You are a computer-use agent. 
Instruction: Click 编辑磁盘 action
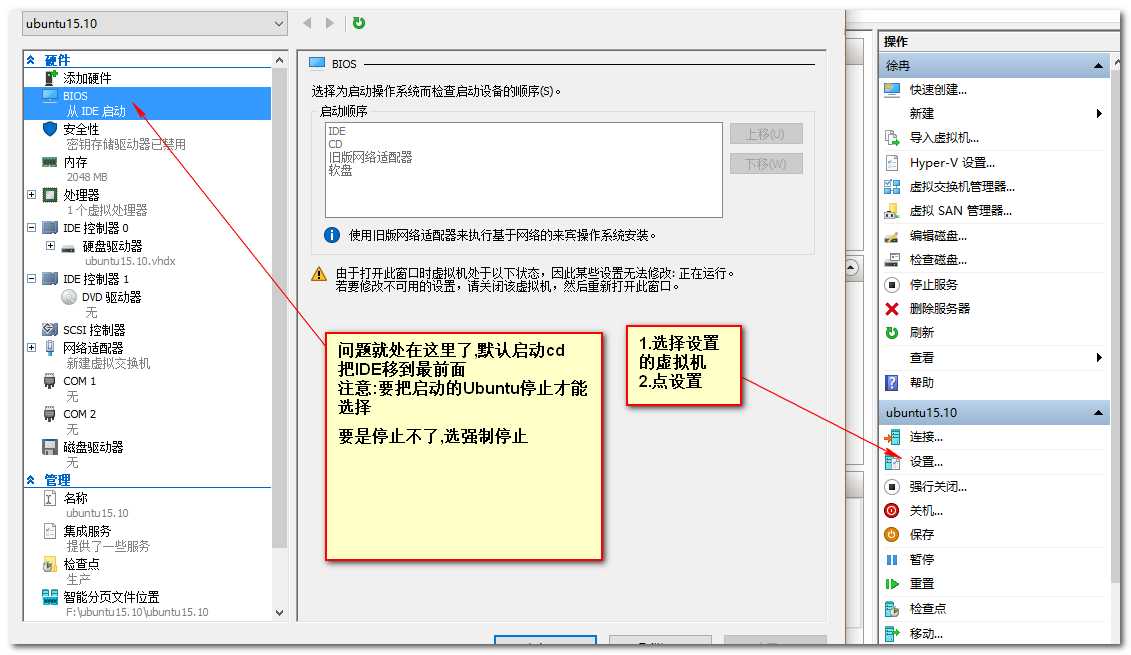[938, 236]
